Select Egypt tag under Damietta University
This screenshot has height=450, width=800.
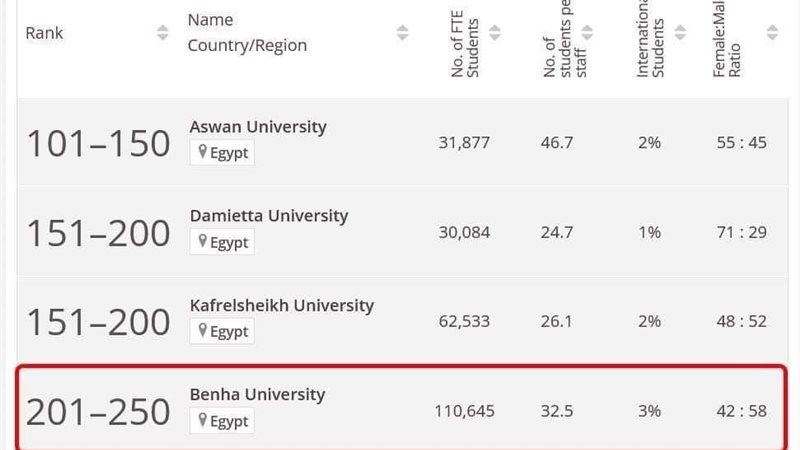(x=222, y=242)
